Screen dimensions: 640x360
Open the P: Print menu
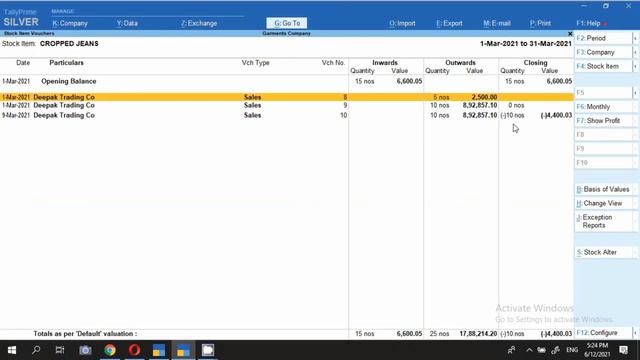540,23
